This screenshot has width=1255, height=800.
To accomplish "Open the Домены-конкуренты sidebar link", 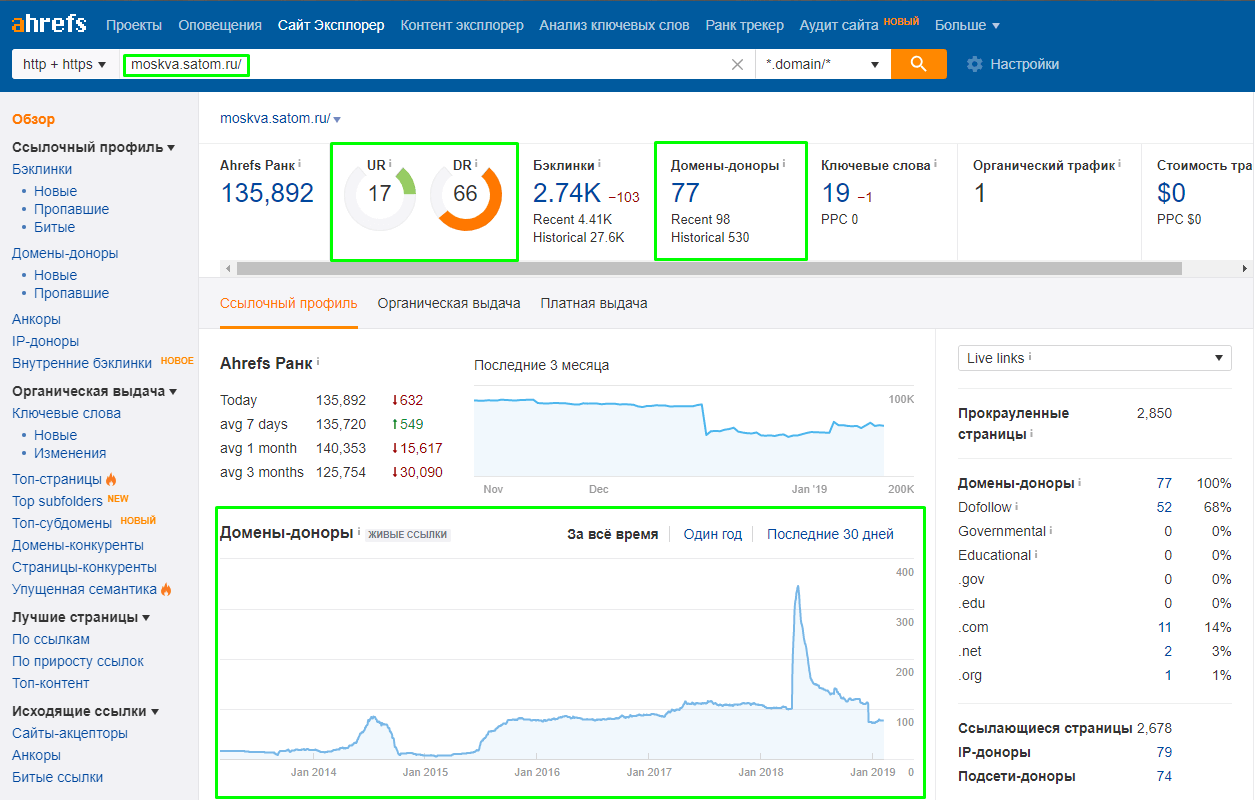I will click(x=78, y=545).
